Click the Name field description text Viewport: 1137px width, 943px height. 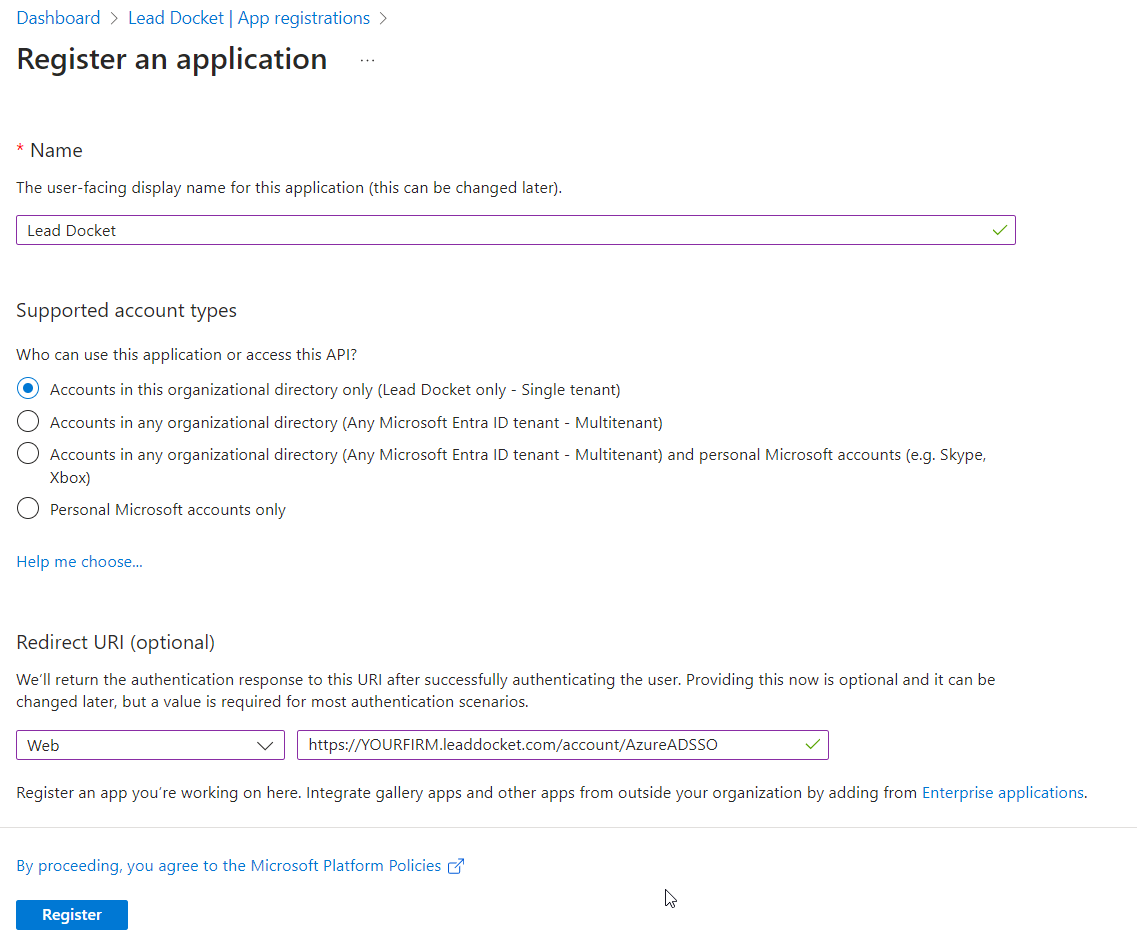289,188
